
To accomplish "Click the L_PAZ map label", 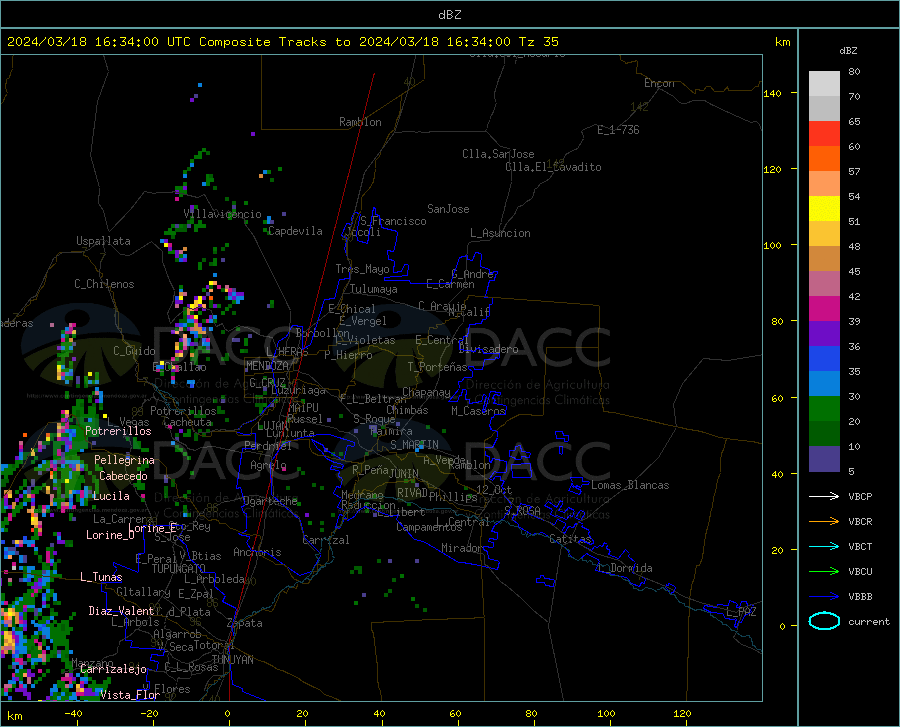I will [x=741, y=612].
